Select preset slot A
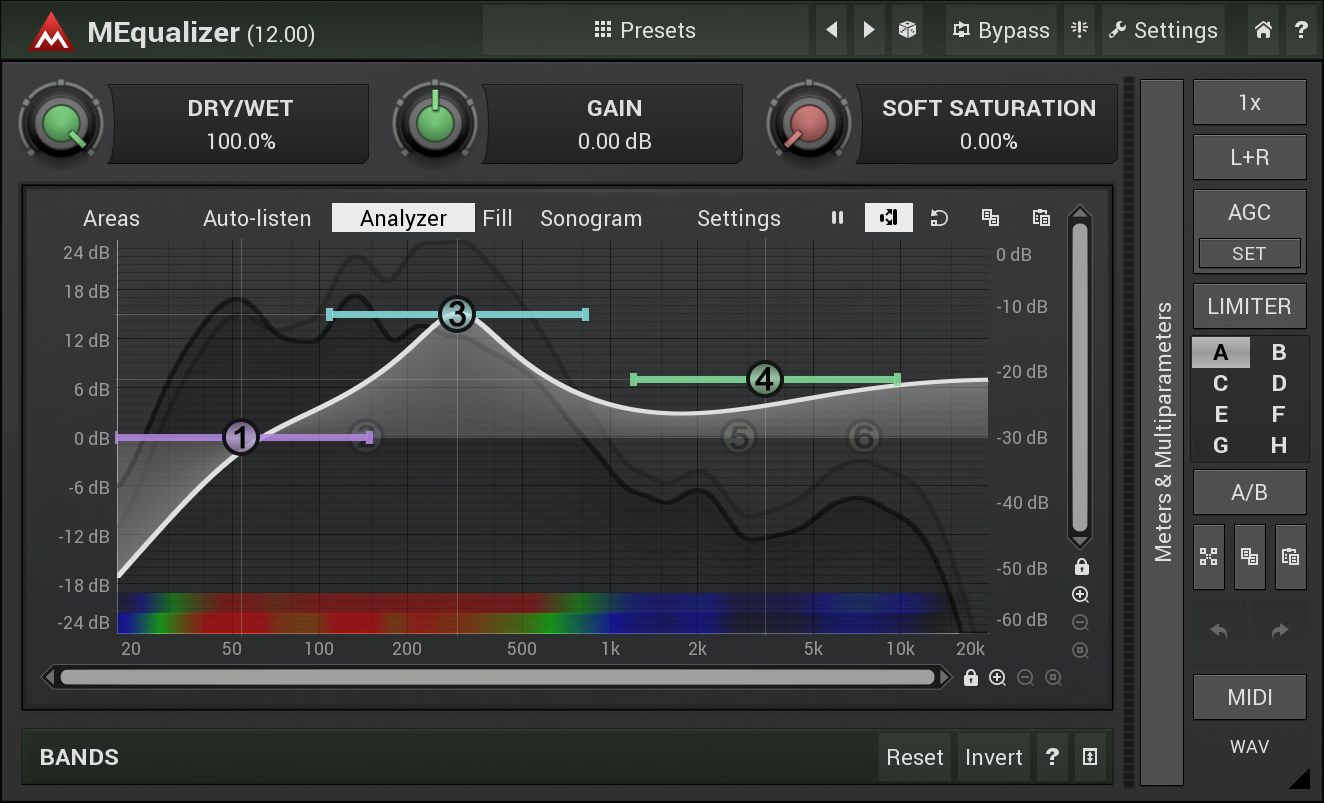Viewport: 1324px width, 803px height. coord(1220,353)
